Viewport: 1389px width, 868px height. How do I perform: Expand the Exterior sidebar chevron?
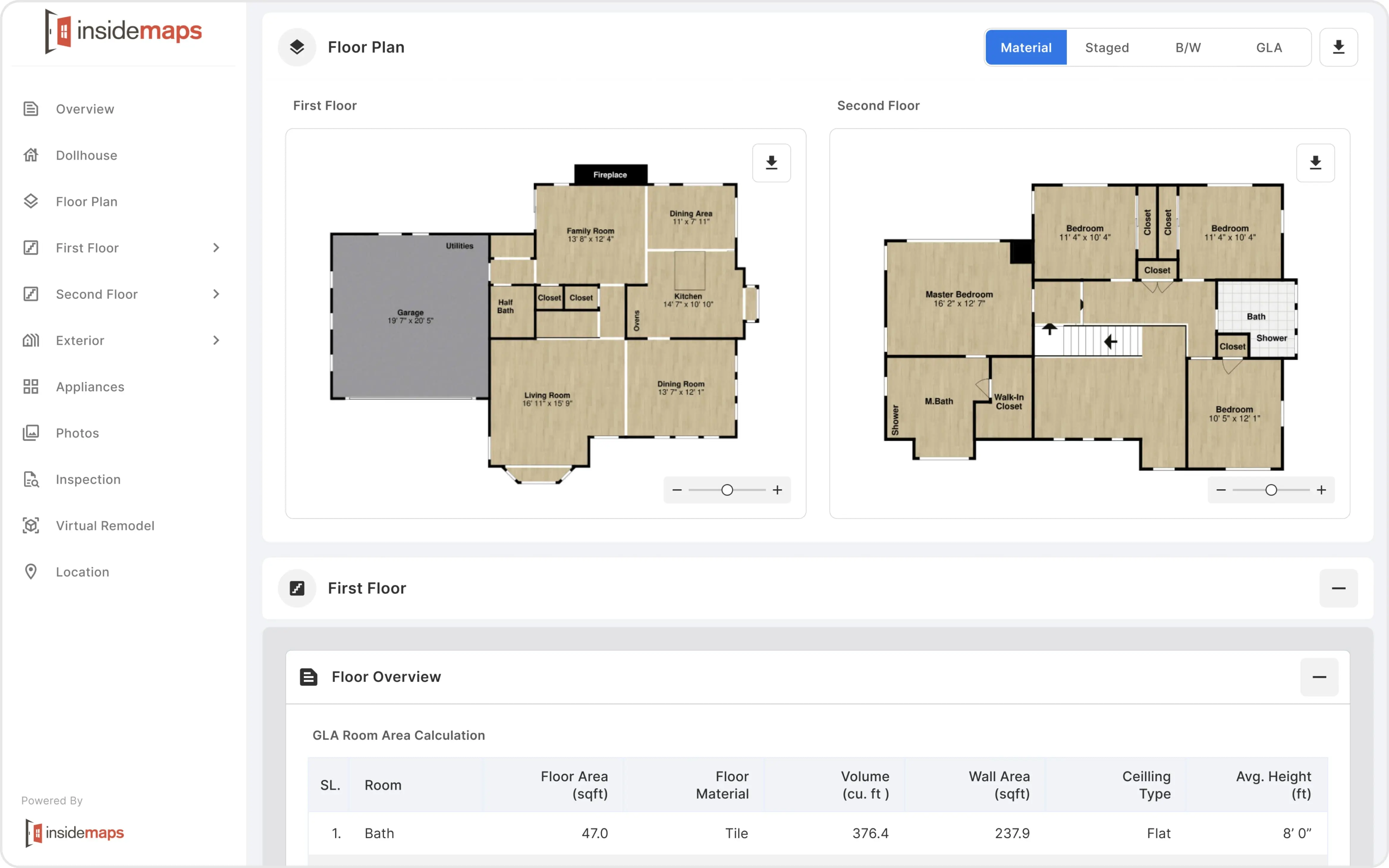click(216, 340)
